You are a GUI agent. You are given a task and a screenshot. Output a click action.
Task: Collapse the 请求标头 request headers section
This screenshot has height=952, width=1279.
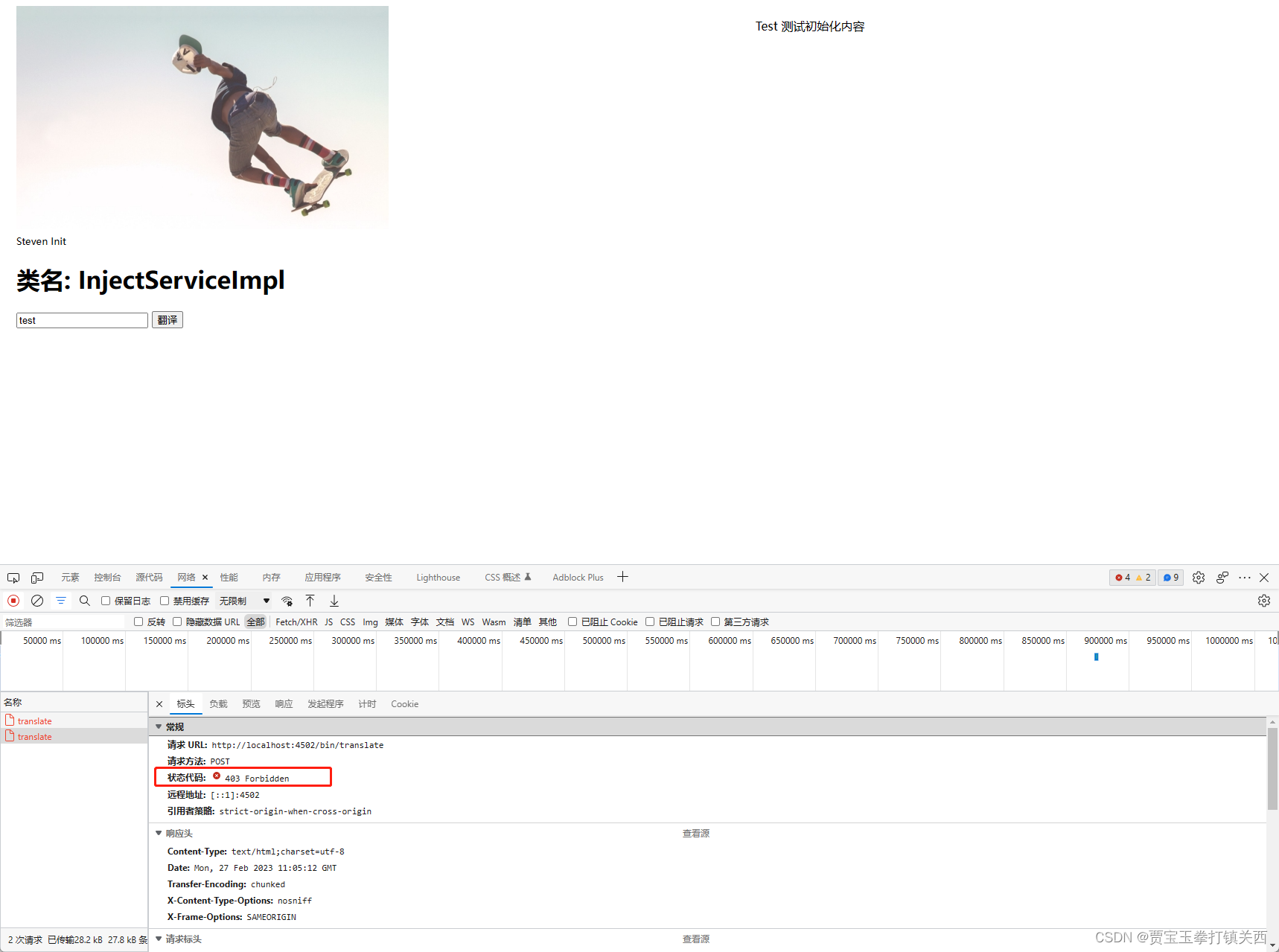pyautogui.click(x=159, y=939)
